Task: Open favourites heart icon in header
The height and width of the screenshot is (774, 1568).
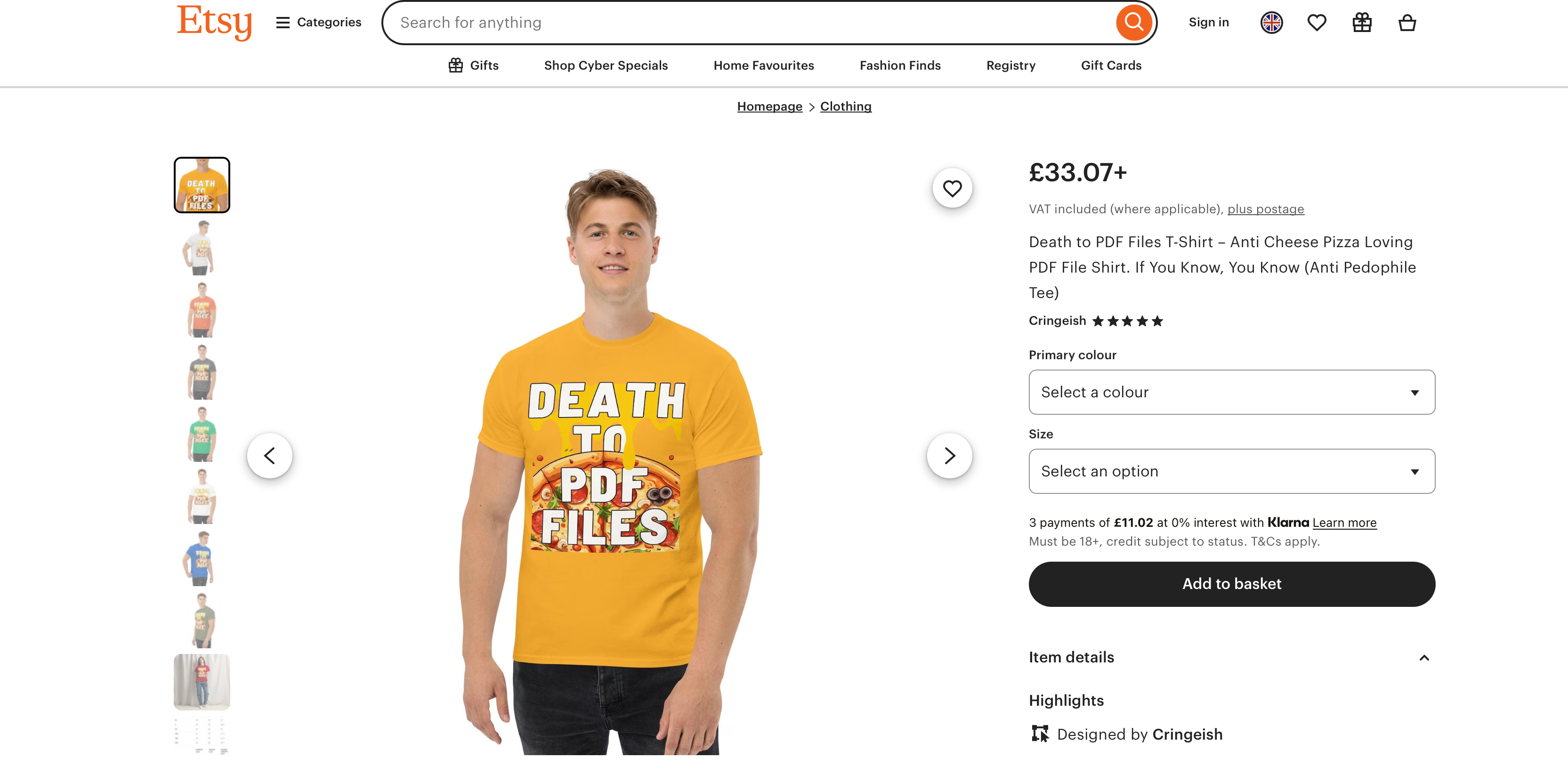Action: coord(1317,23)
